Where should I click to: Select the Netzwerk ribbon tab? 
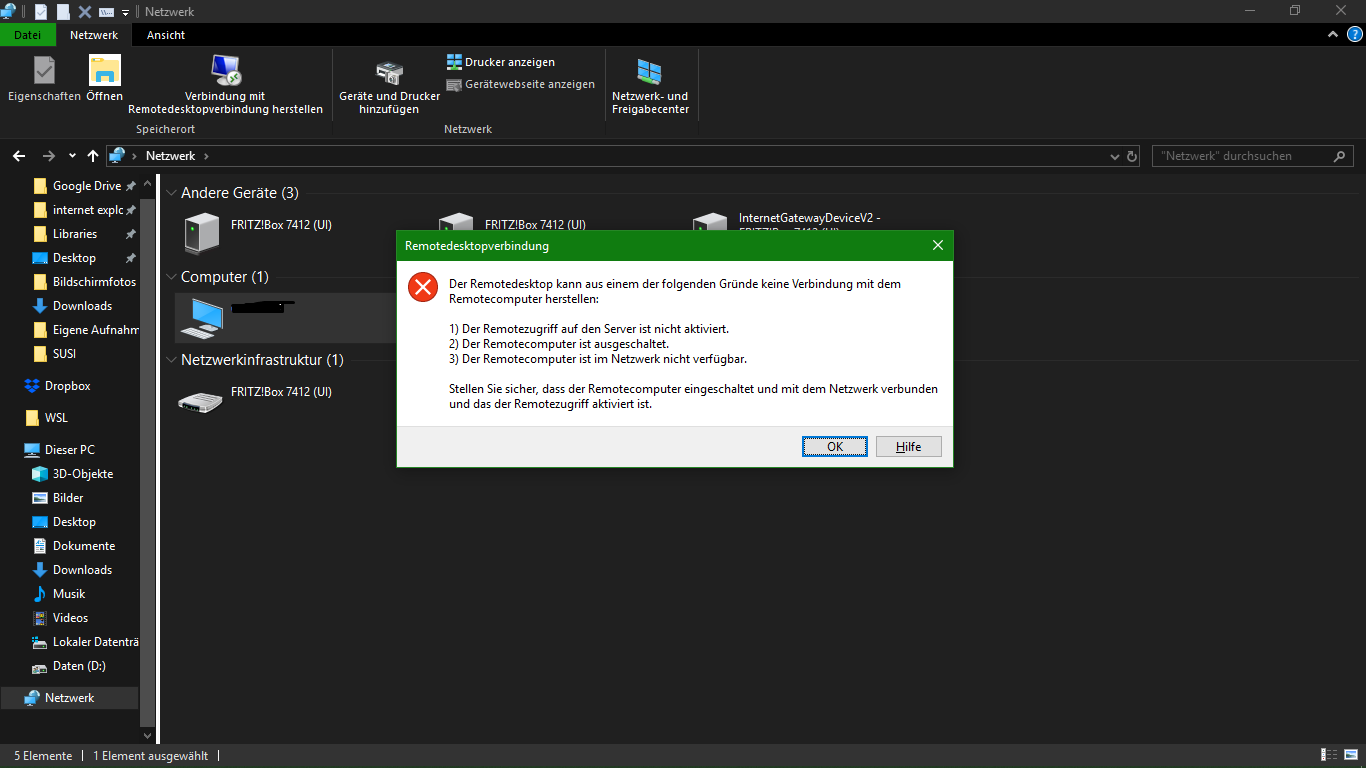[94, 35]
